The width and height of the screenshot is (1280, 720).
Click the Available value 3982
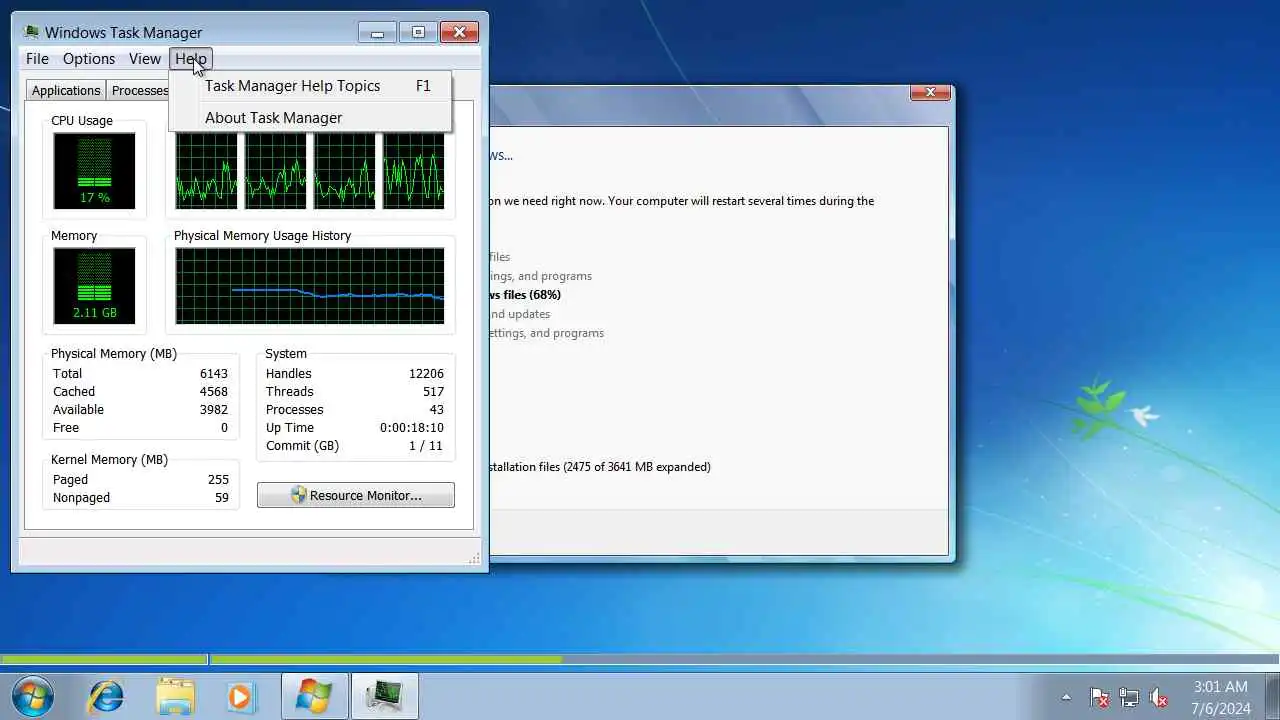214,410
